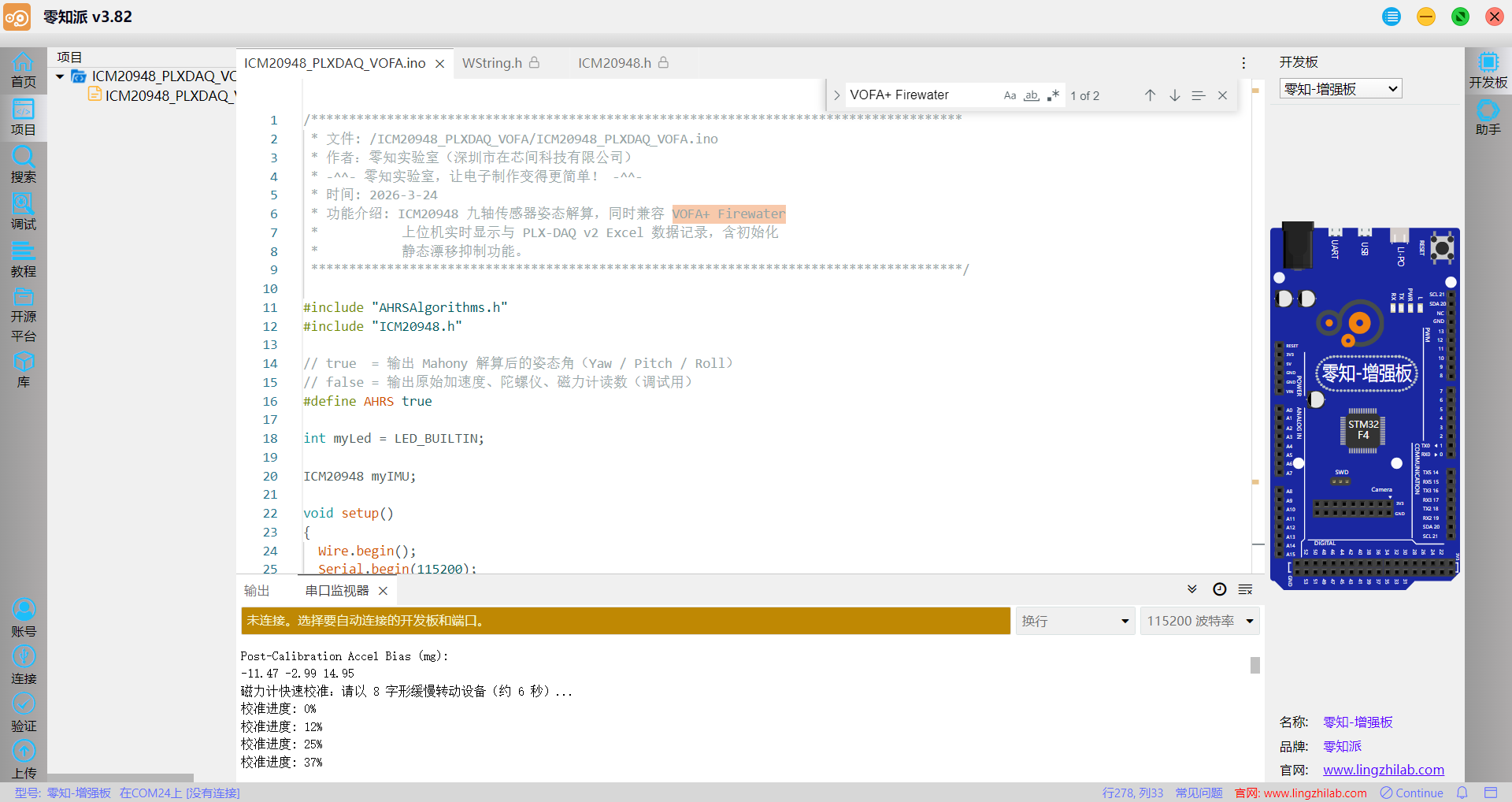
Task: Toggle match case in find box
Action: tap(1010, 95)
